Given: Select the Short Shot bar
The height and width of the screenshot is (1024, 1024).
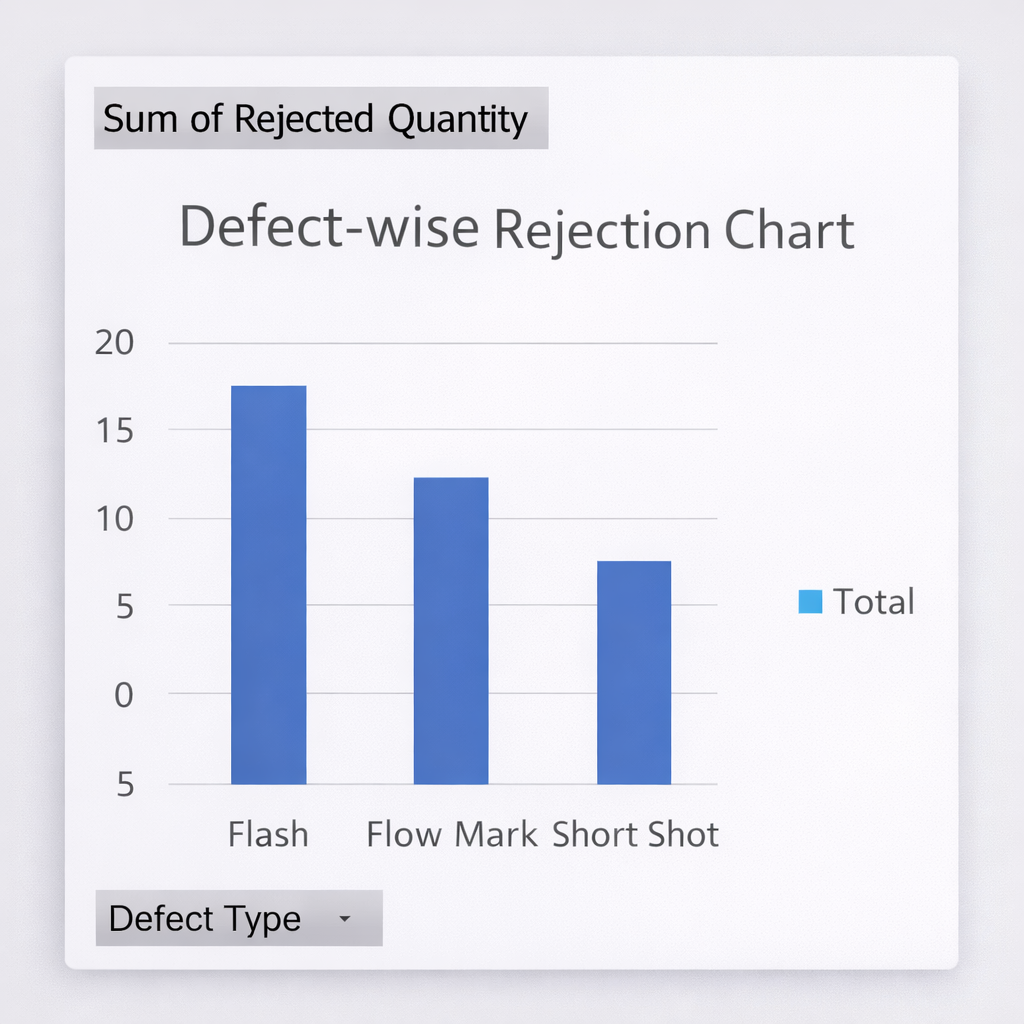Looking at the screenshot, I should coord(634,672).
